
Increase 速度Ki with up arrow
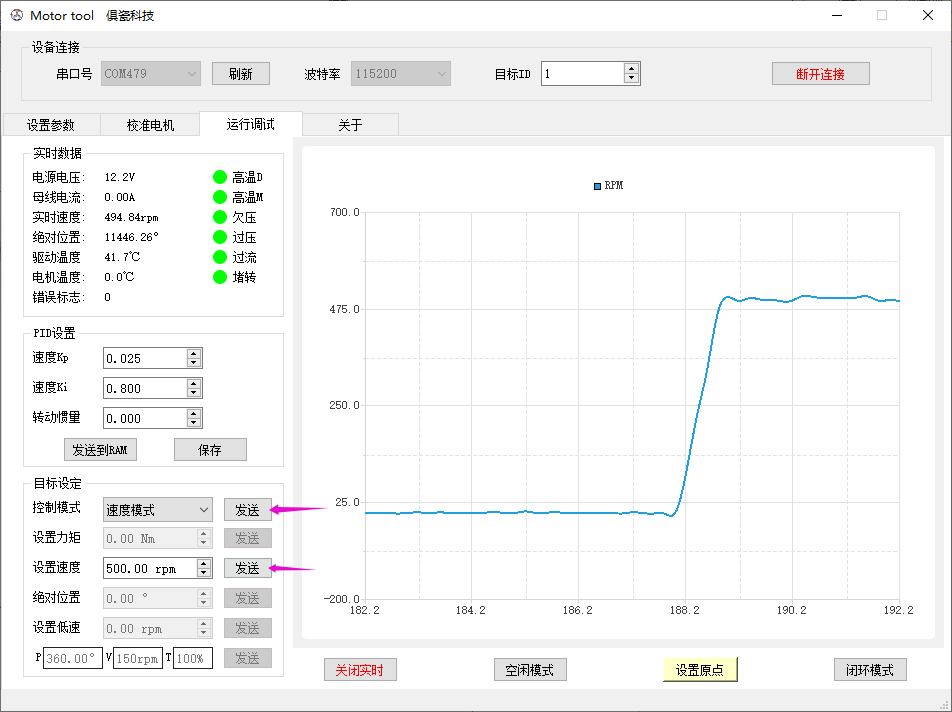click(x=194, y=383)
